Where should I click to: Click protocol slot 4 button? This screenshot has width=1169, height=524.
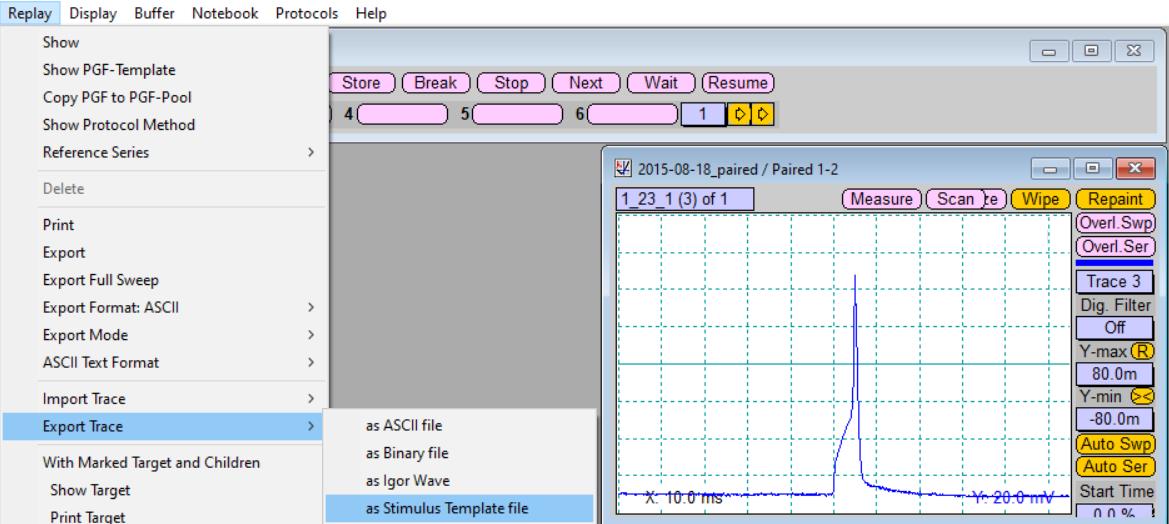[403, 115]
